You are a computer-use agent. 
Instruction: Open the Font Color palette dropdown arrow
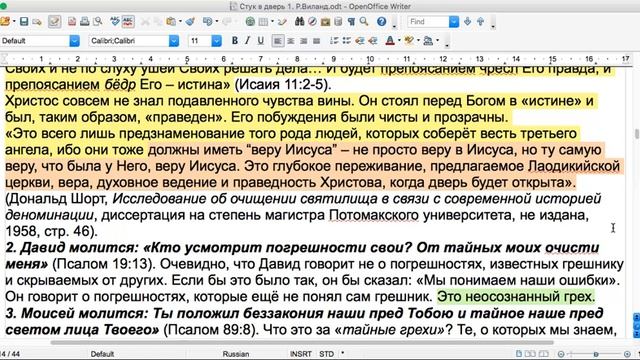(399, 41)
